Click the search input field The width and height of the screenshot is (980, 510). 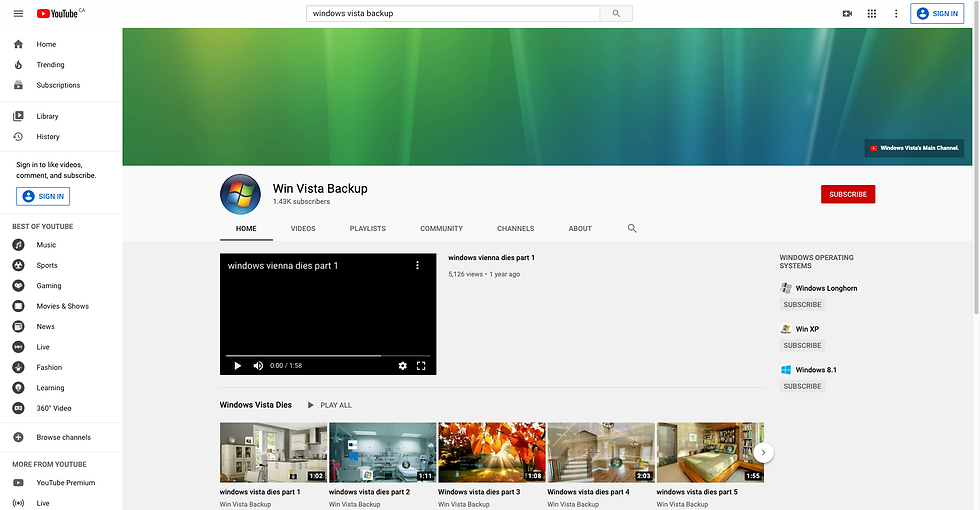[453, 13]
